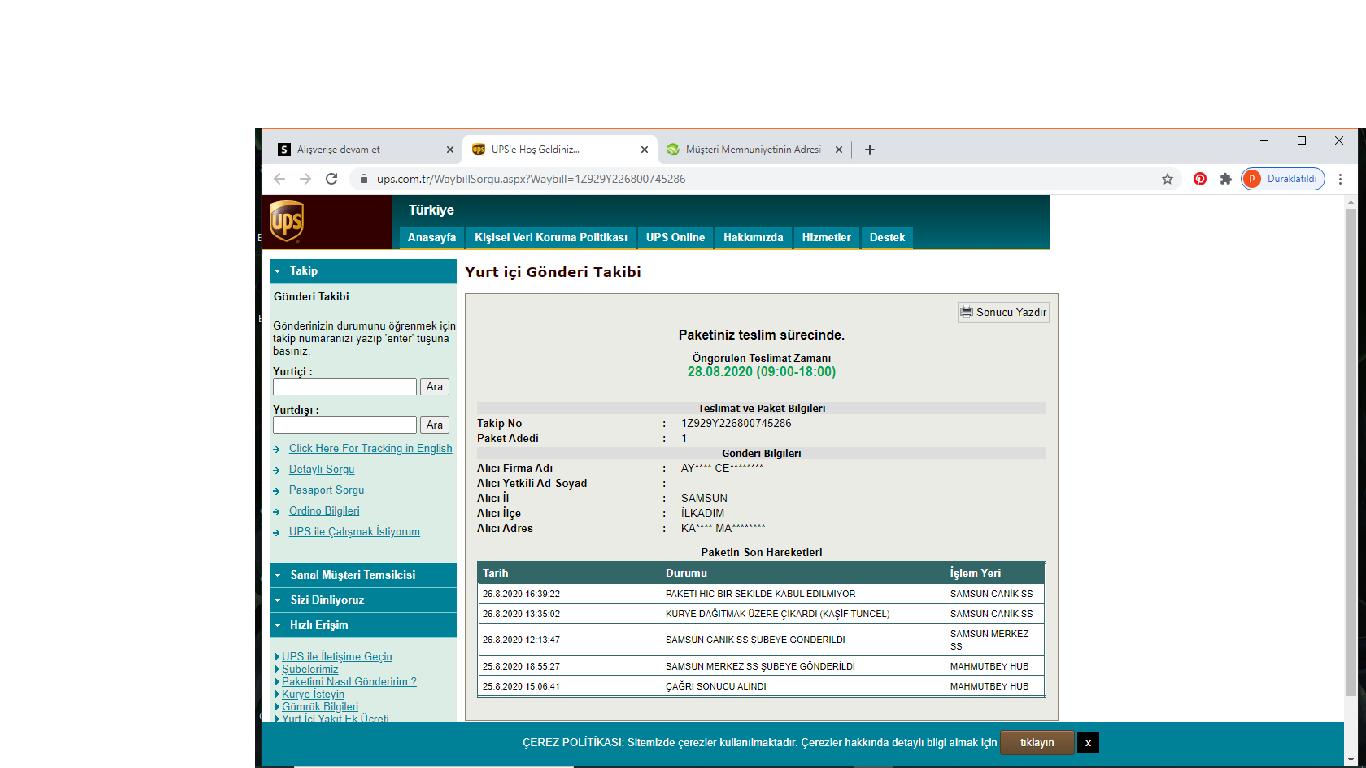Viewport: 1366px width, 768px height.
Task: Open the Şubelerimiz link
Action: (x=310, y=669)
